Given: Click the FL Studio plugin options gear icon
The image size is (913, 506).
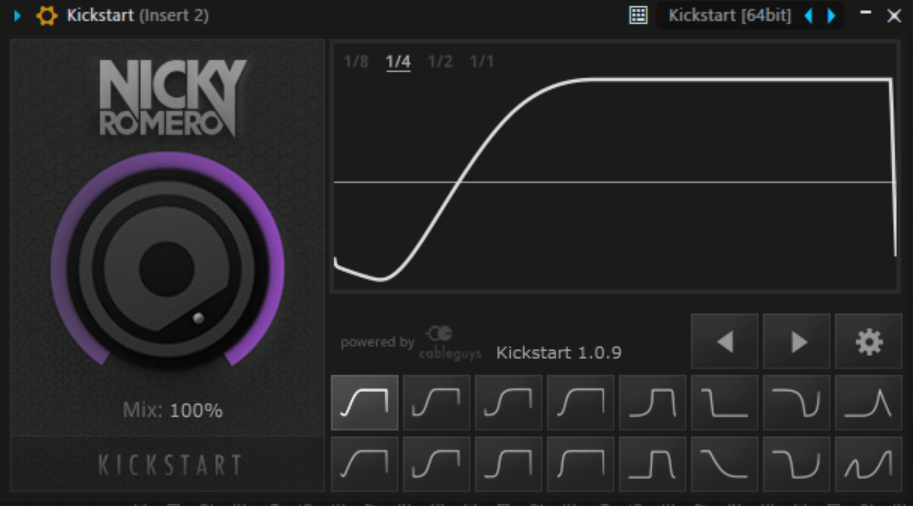Looking at the screenshot, I should coord(46,16).
